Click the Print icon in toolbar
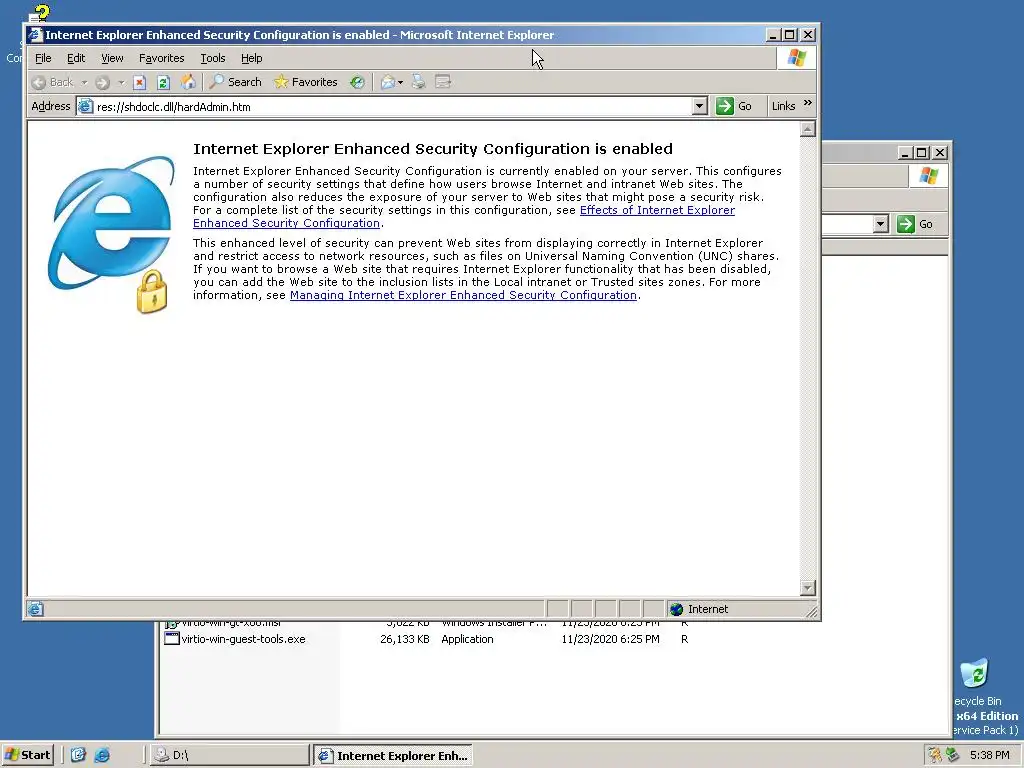The width and height of the screenshot is (1024, 768). (x=419, y=82)
